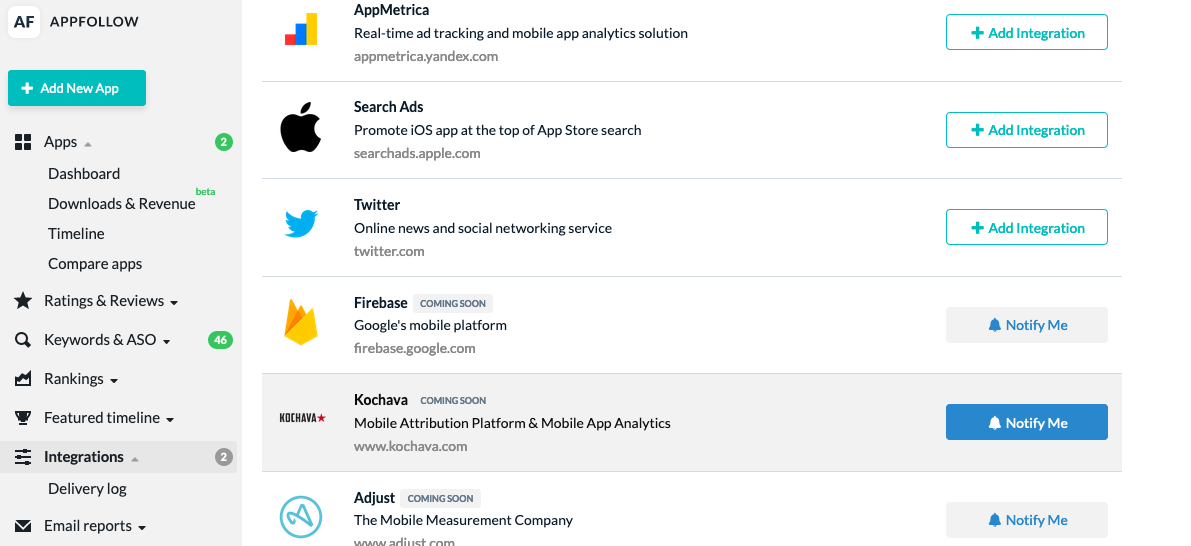This screenshot has width=1191, height=546.
Task: Click the Adjust circular logo
Action: [x=301, y=518]
